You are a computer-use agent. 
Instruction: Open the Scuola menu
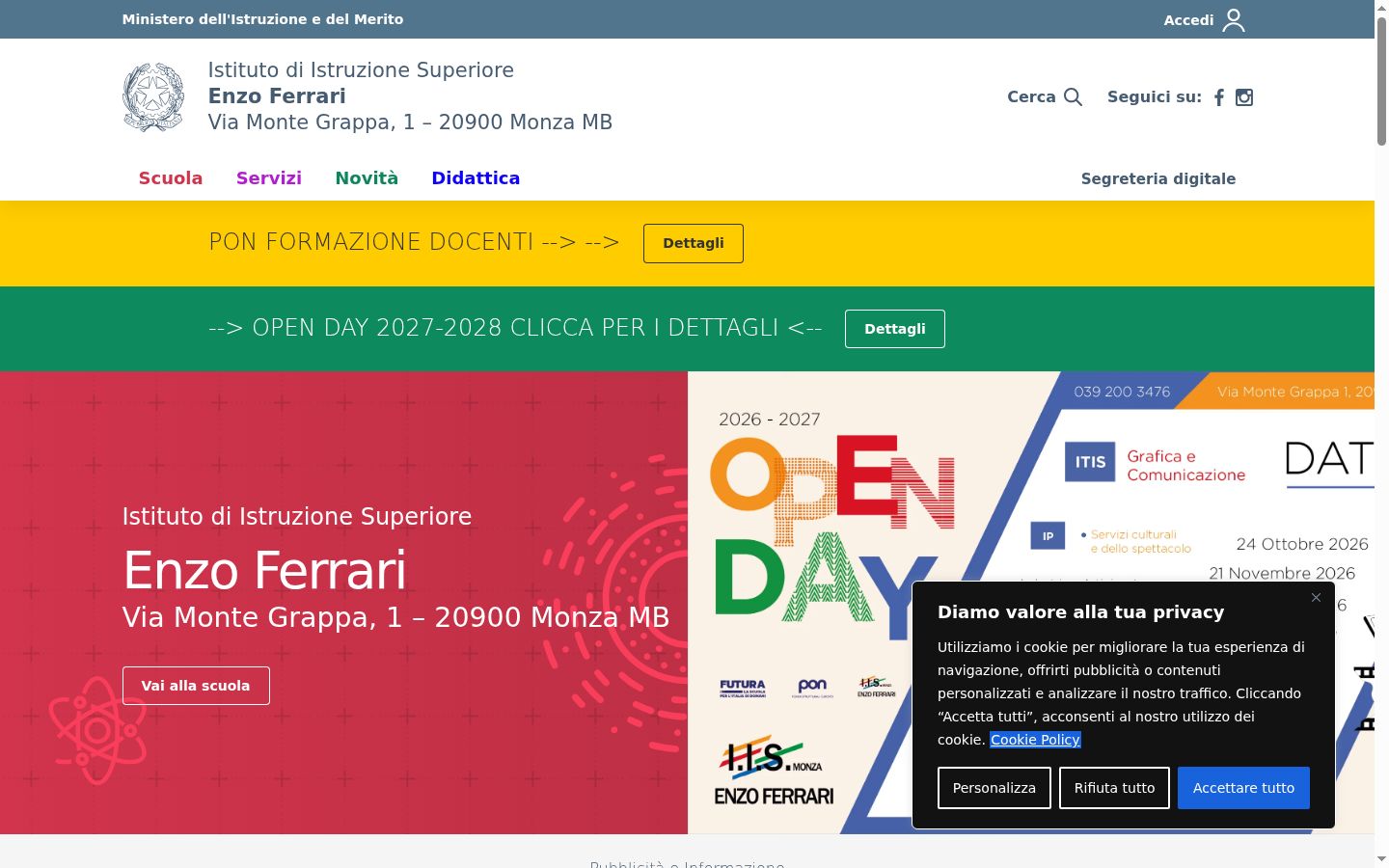click(x=171, y=178)
